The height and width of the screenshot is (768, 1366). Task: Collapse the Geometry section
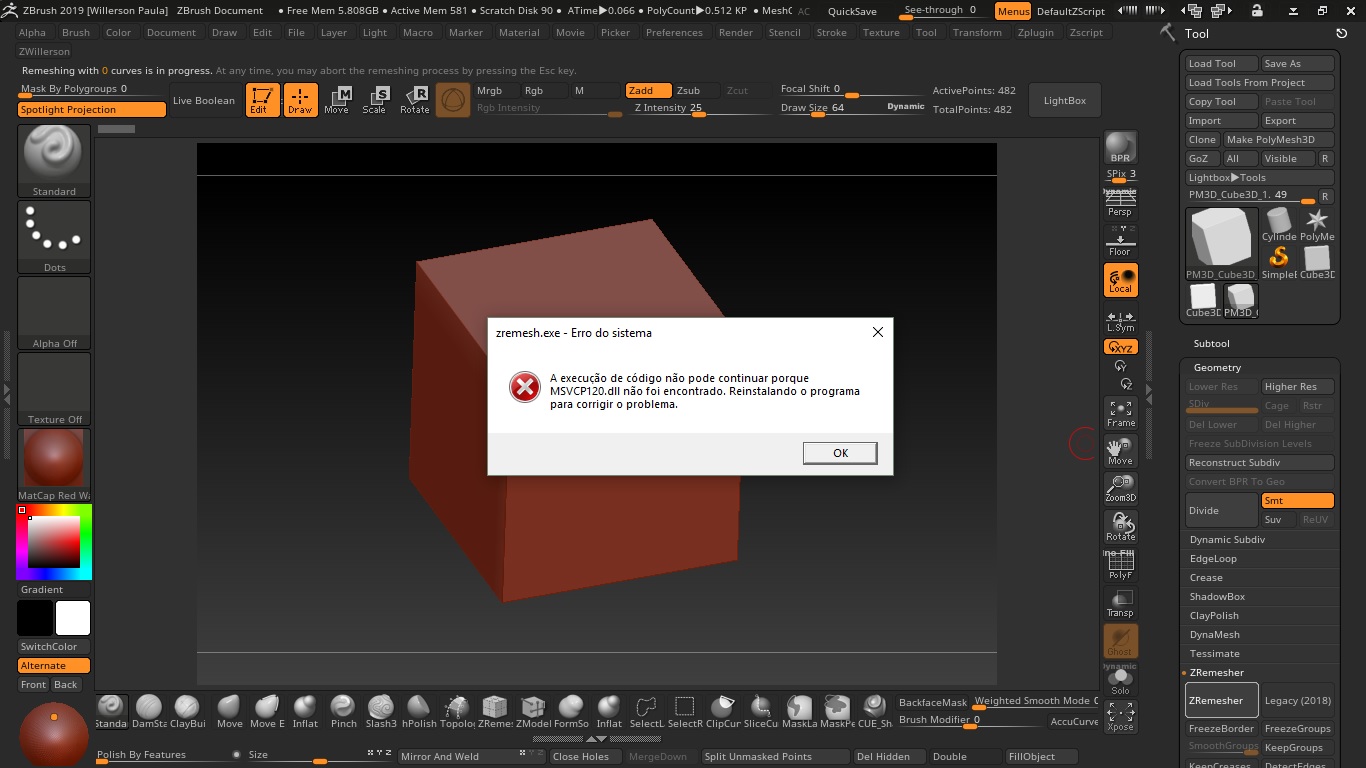(1217, 367)
